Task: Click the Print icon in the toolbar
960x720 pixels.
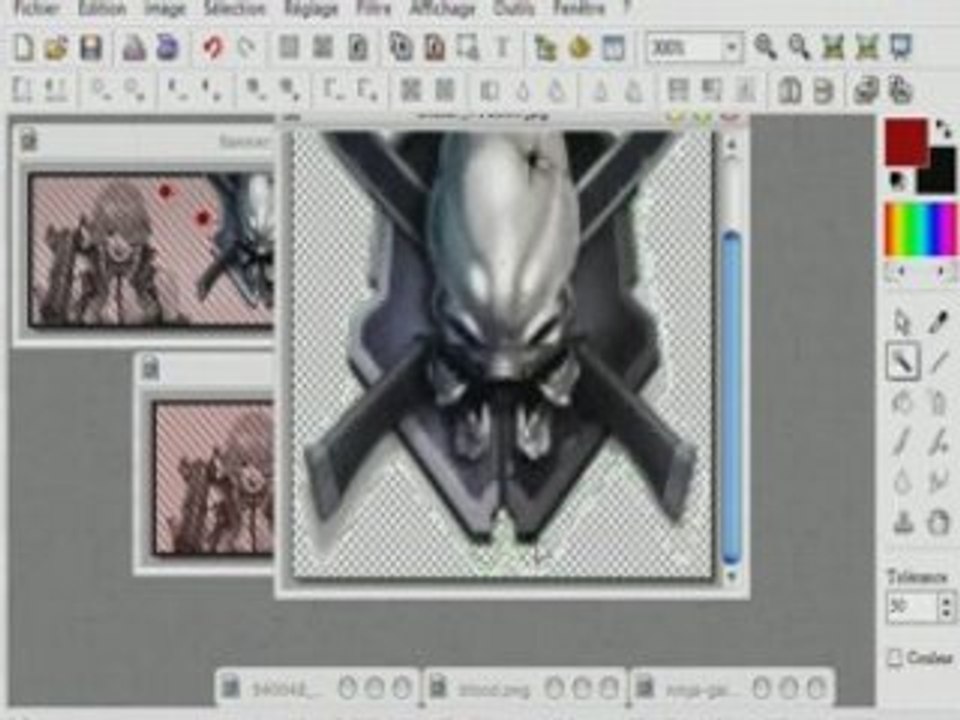Action: tap(133, 48)
